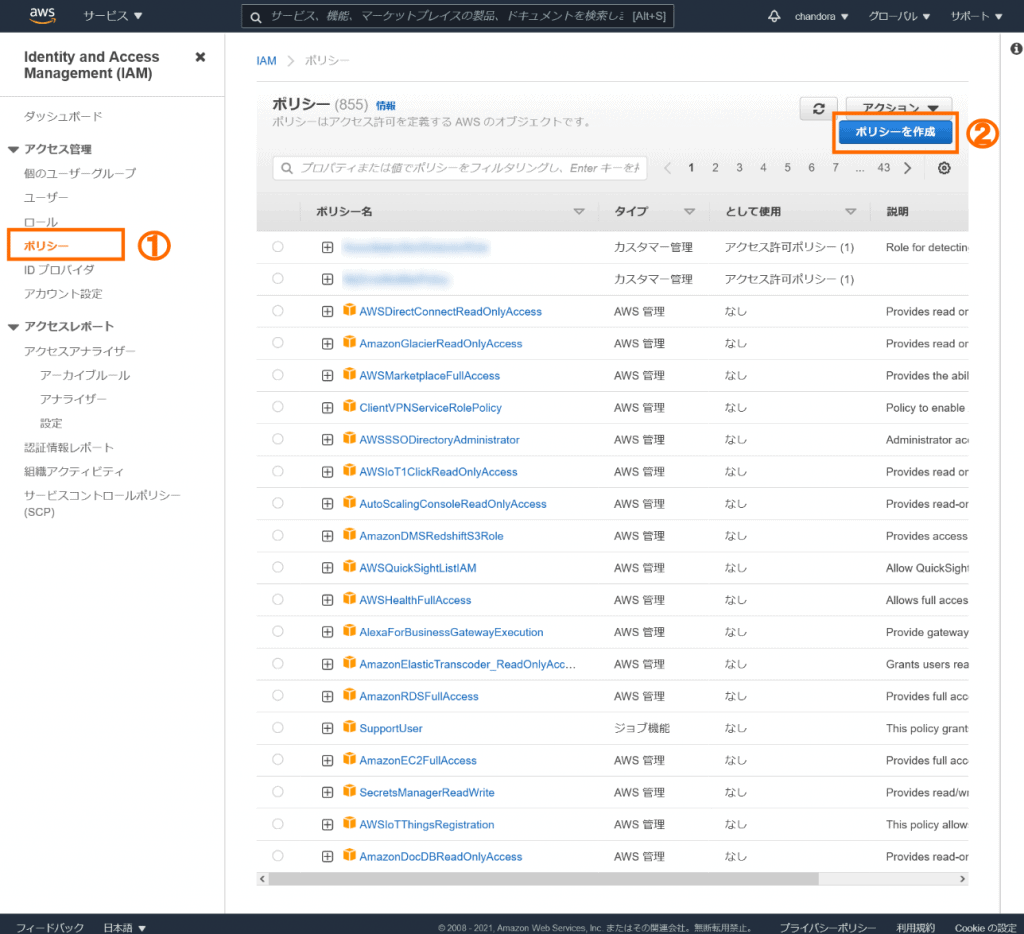Sort by ポリシー名 column arrow

point(579,212)
